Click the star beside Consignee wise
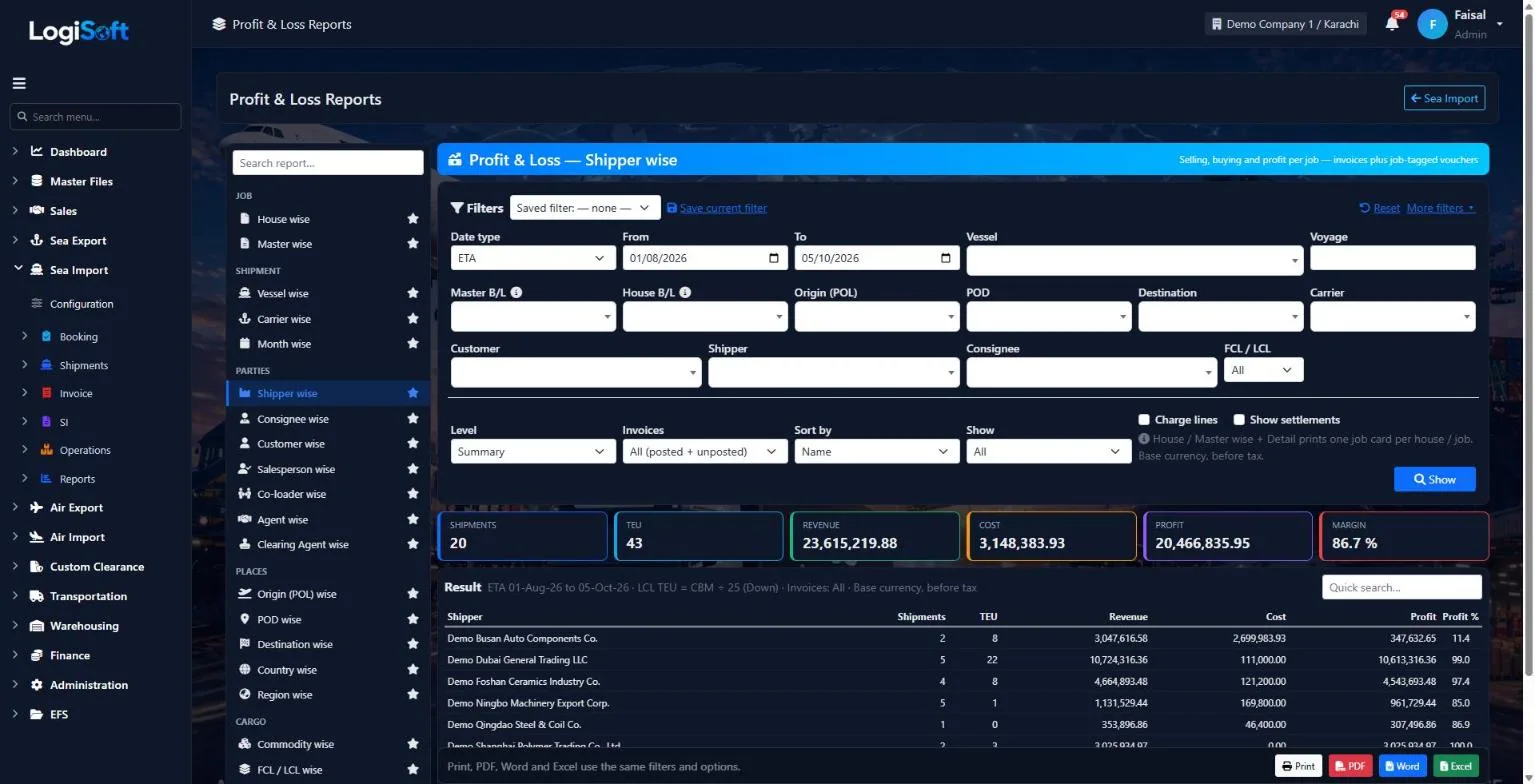1535x784 pixels. click(x=412, y=419)
